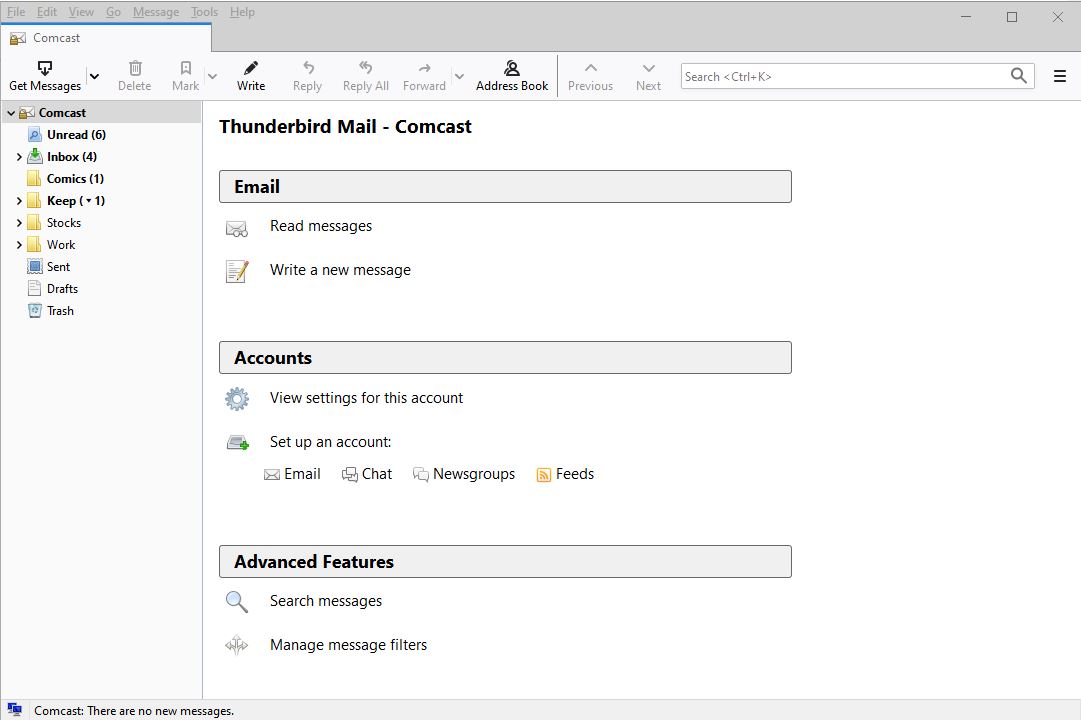Image resolution: width=1081 pixels, height=720 pixels.
Task: Click the Drafts folder icon
Action: point(34,288)
